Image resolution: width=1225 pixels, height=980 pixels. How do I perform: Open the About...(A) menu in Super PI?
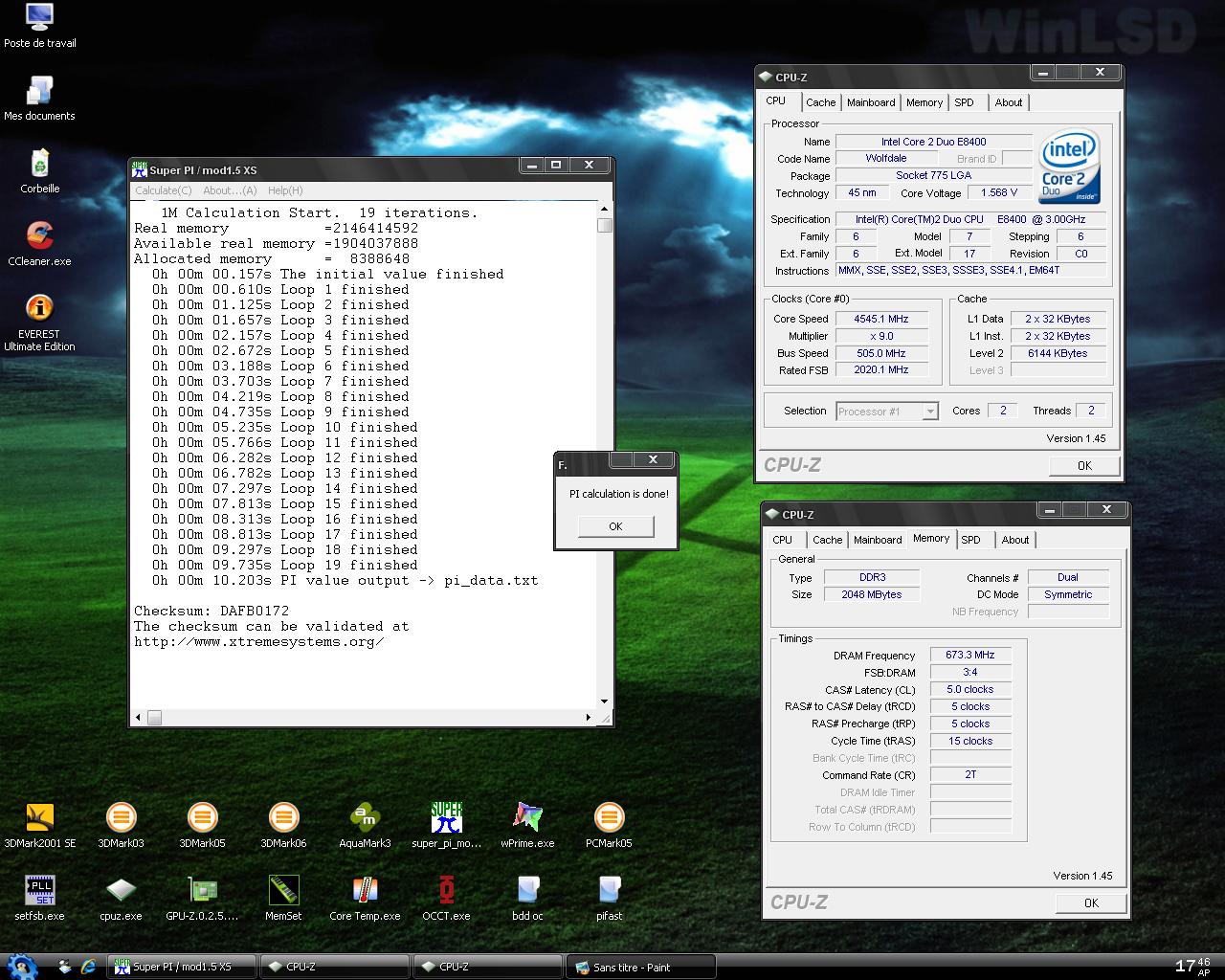[230, 190]
